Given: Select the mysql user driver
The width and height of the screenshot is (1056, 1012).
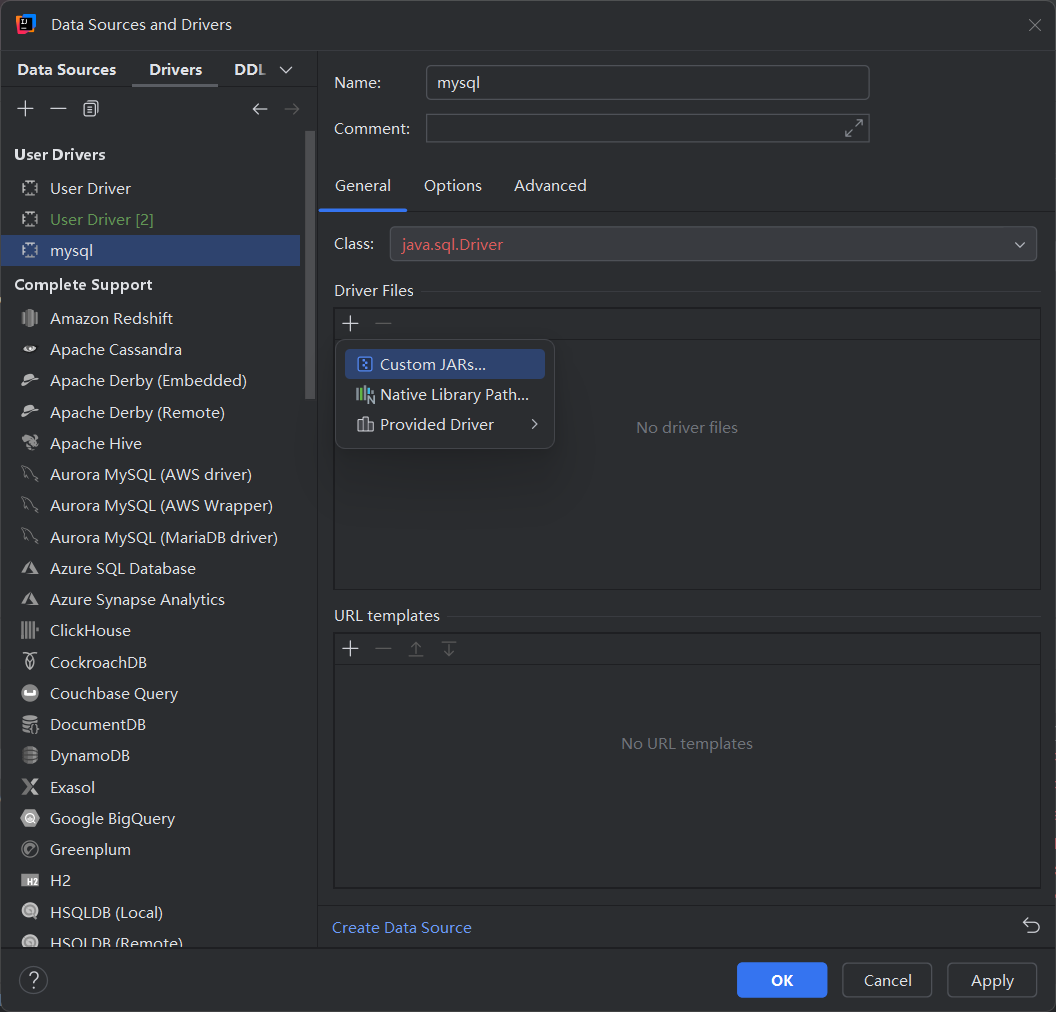Looking at the screenshot, I should coord(151,250).
